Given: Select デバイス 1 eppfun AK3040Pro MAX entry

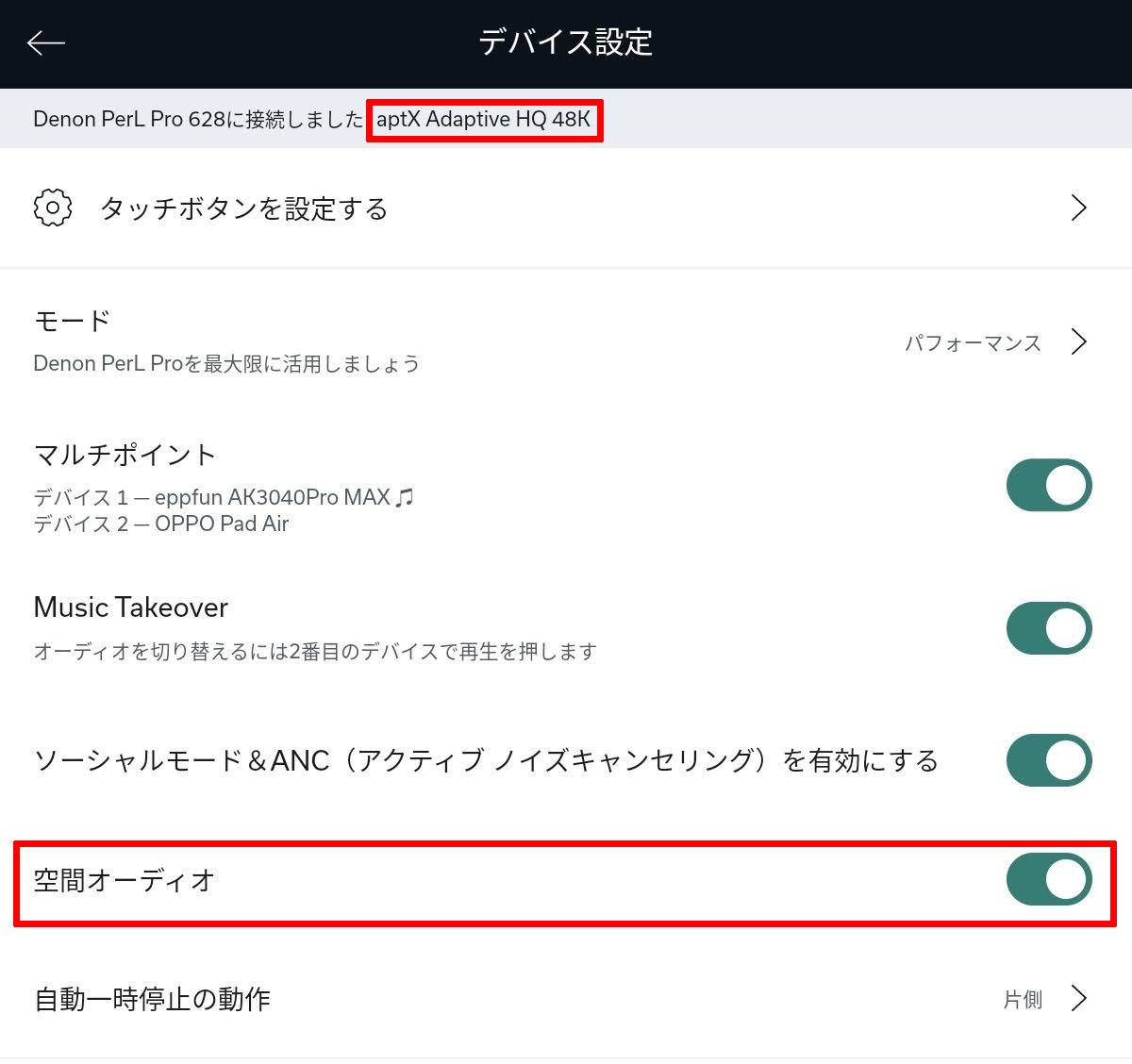Looking at the screenshot, I should [x=224, y=497].
